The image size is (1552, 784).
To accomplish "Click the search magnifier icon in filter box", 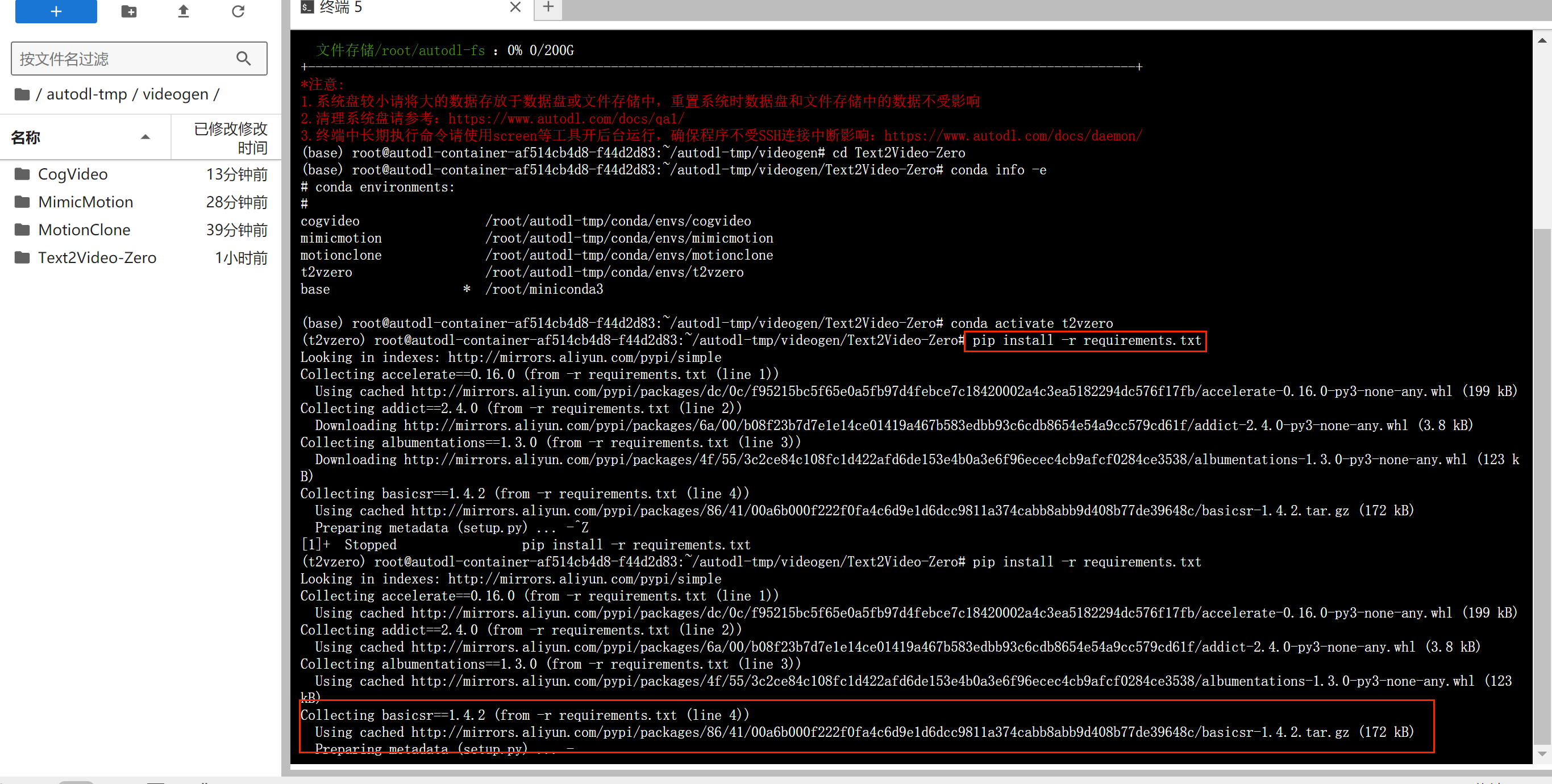I will (243, 59).
